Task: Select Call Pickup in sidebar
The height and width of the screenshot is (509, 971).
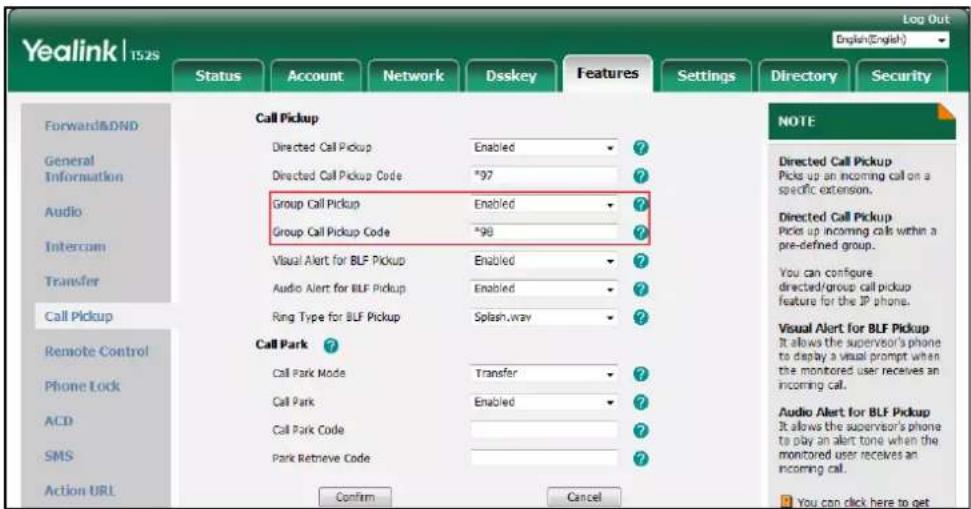Action: pos(79,316)
